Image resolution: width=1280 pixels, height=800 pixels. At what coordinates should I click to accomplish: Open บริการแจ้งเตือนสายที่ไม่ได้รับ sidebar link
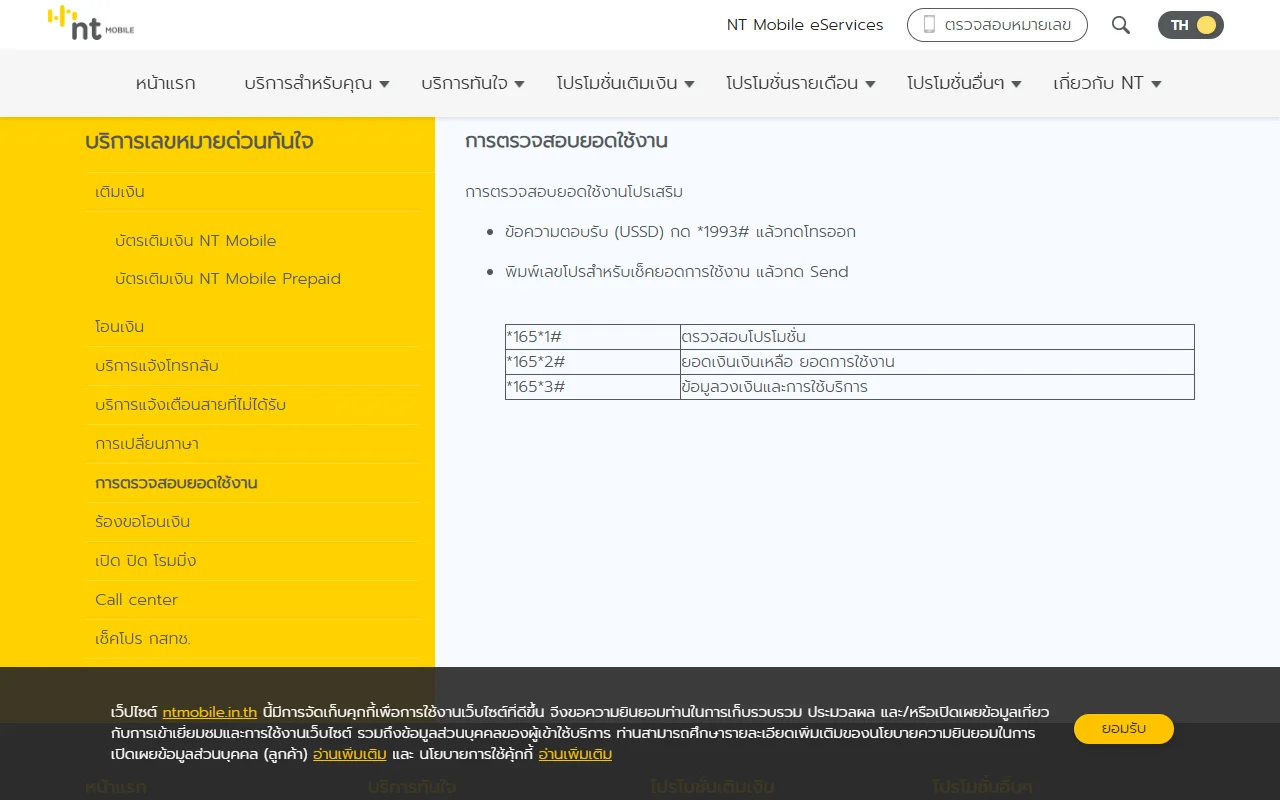tap(191, 405)
